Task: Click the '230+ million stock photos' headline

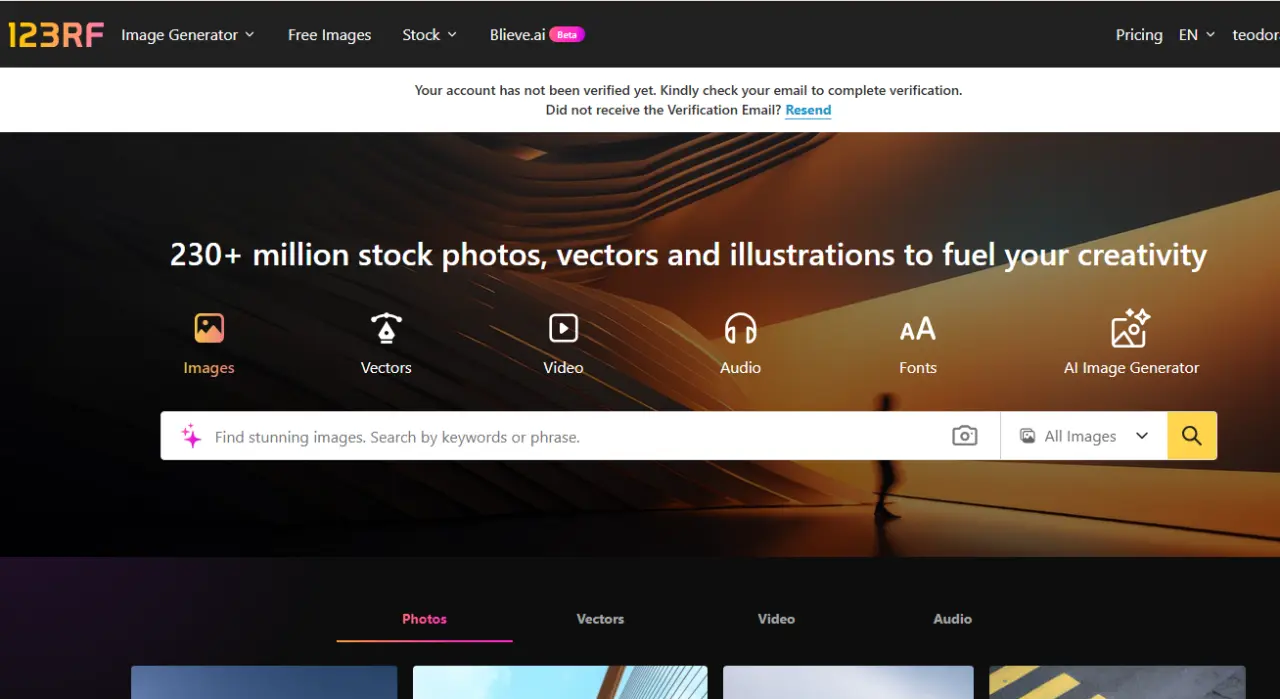Action: [x=688, y=254]
